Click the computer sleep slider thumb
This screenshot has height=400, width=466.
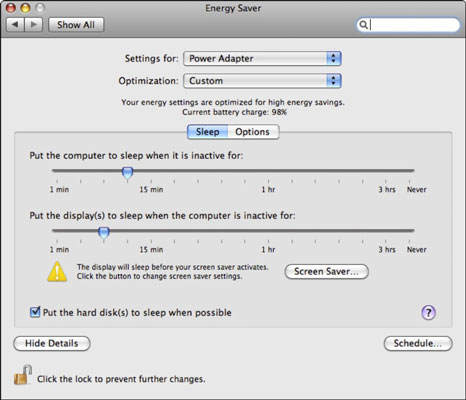127,173
